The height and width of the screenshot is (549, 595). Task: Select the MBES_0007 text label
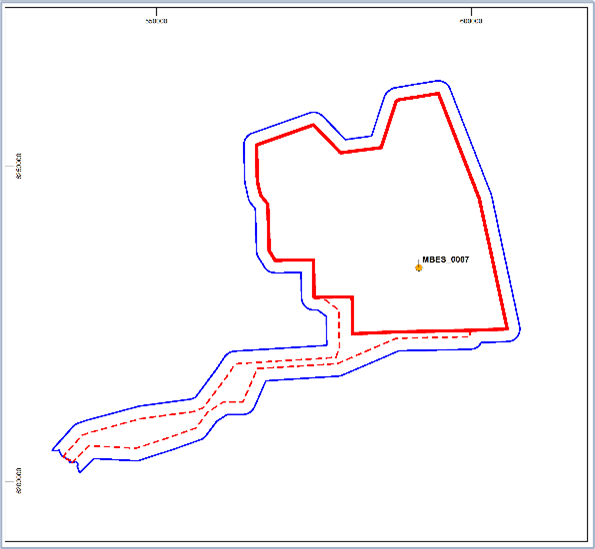click(445, 260)
